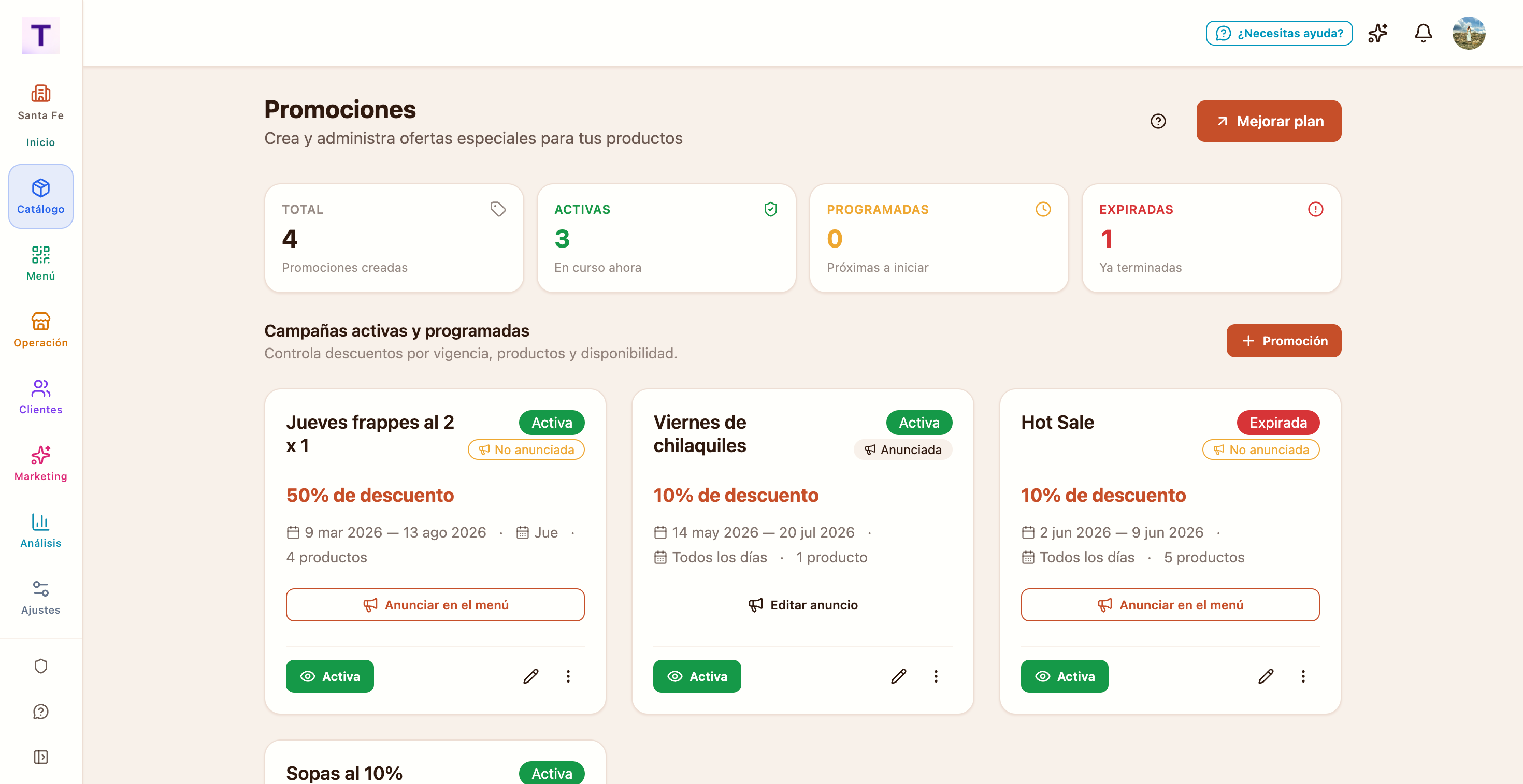Click the Activa badge on Sopas al 10%
Image resolution: width=1523 pixels, height=784 pixels.
click(x=552, y=773)
